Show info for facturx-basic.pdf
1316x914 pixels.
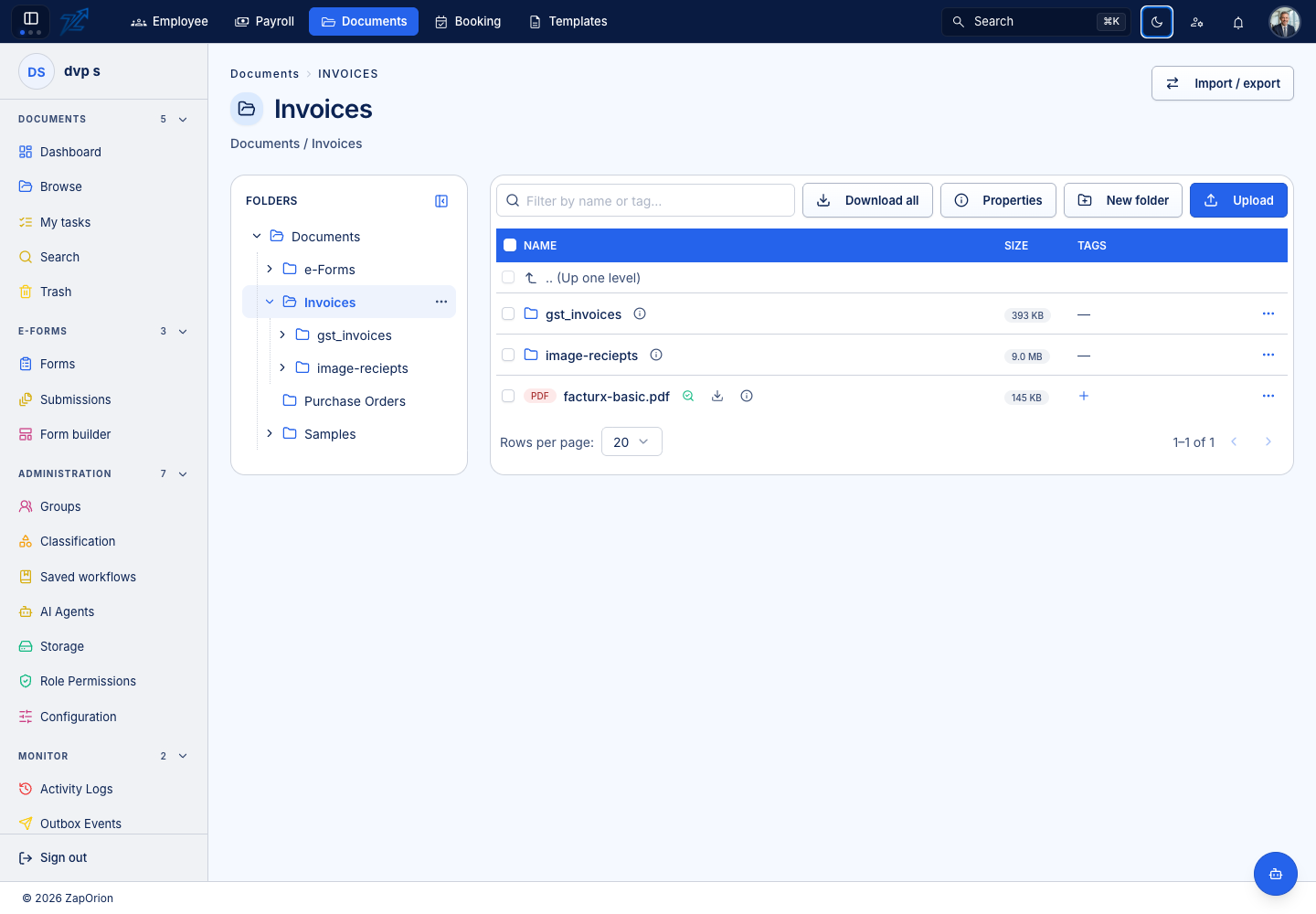point(747,396)
